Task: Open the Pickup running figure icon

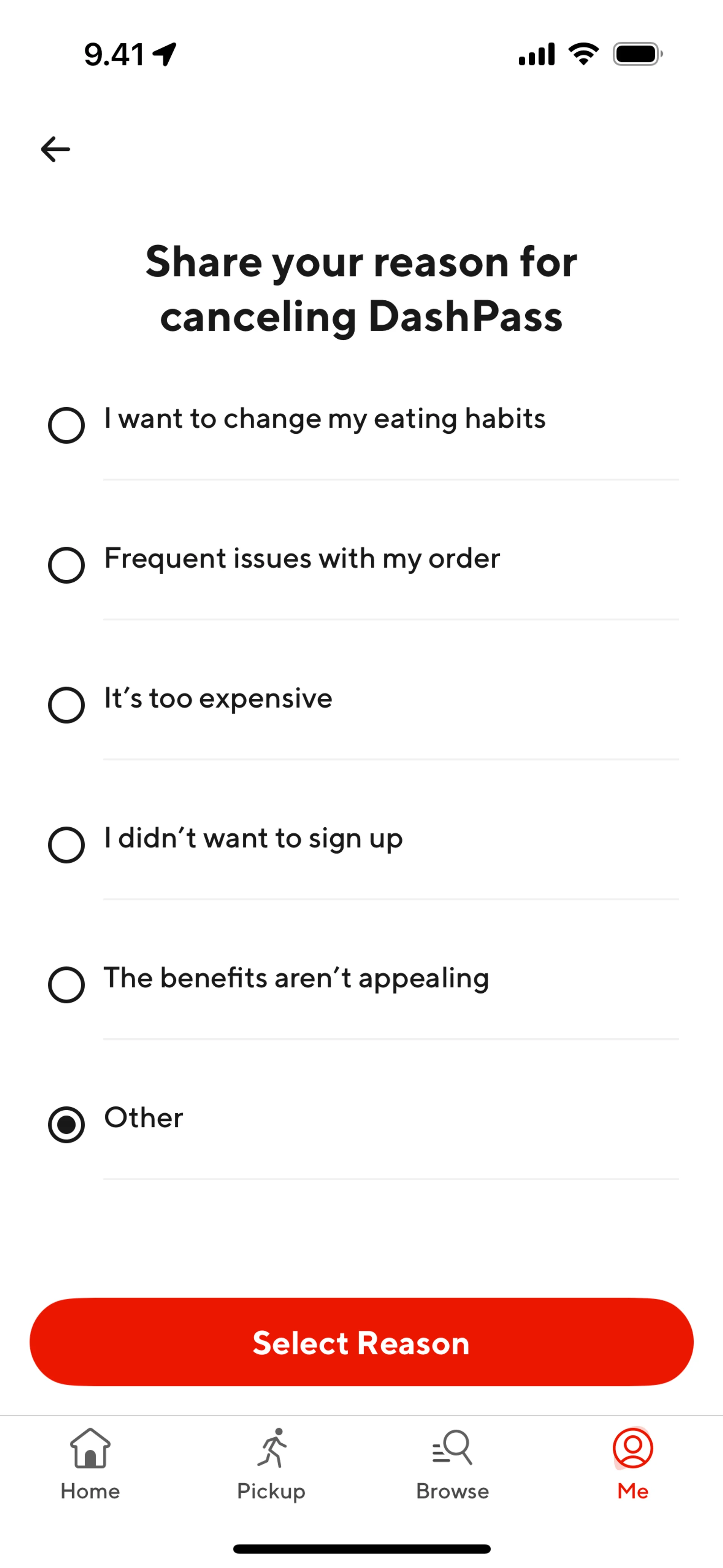Action: (272, 1448)
